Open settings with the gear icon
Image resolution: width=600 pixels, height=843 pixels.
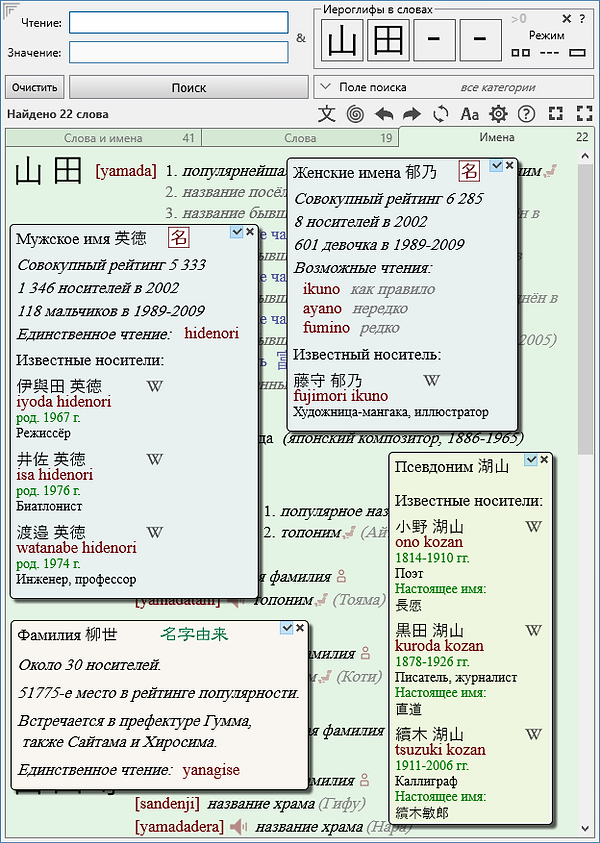tap(498, 114)
